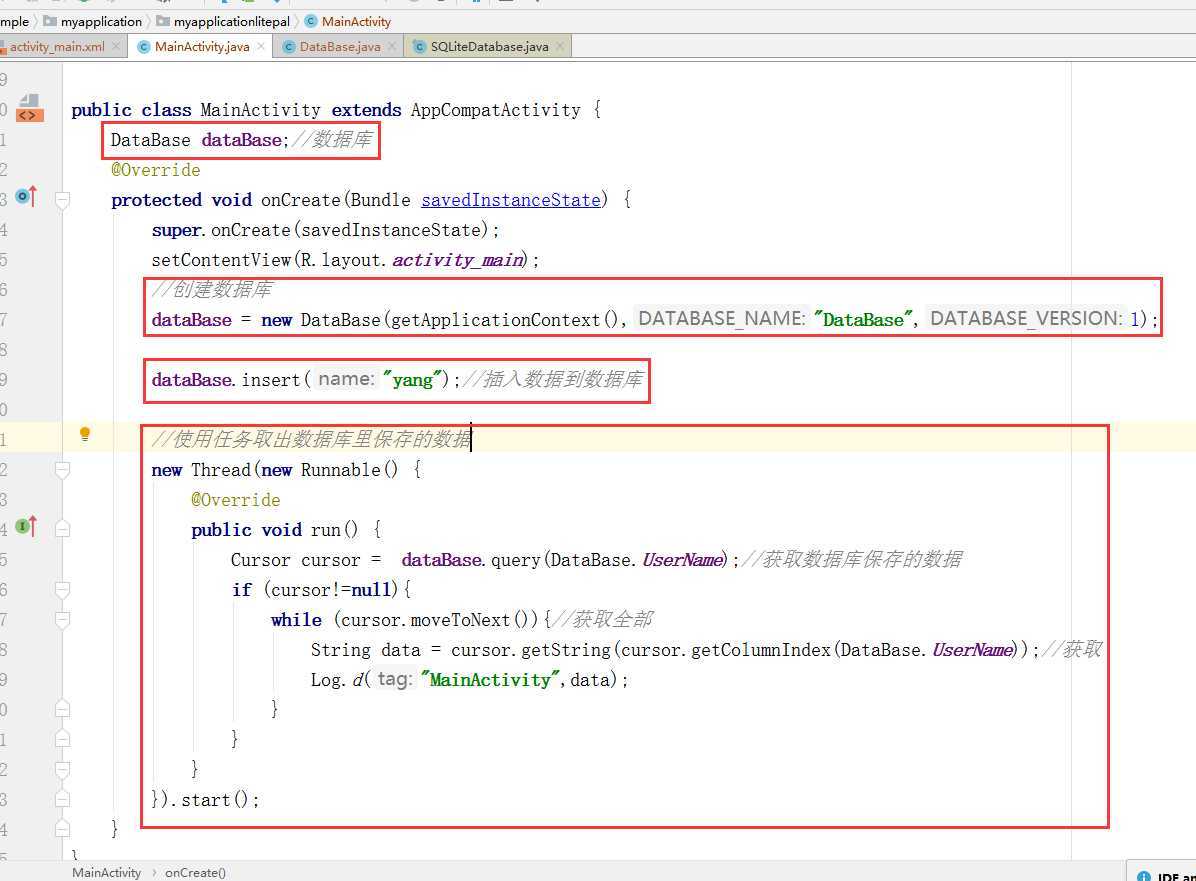Click the savedInstanceState parameter link
The height and width of the screenshot is (881, 1196).
tap(510, 200)
